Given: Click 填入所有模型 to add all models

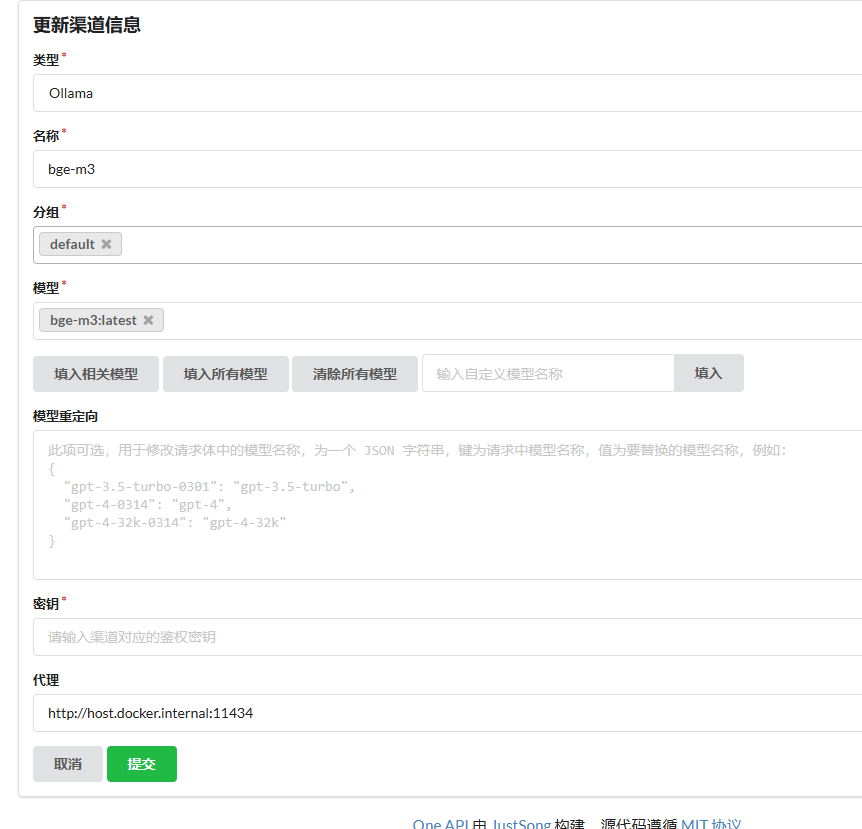Looking at the screenshot, I should [x=225, y=373].
